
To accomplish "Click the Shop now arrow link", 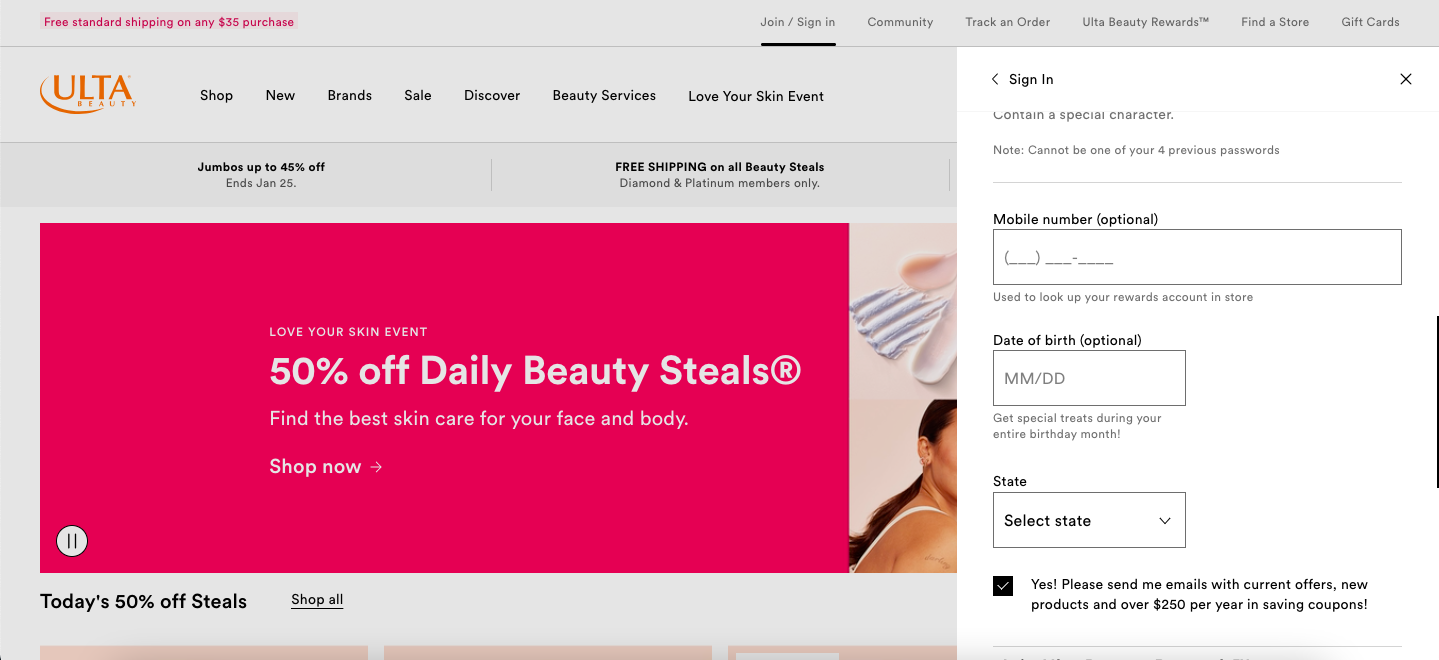I will tap(326, 467).
